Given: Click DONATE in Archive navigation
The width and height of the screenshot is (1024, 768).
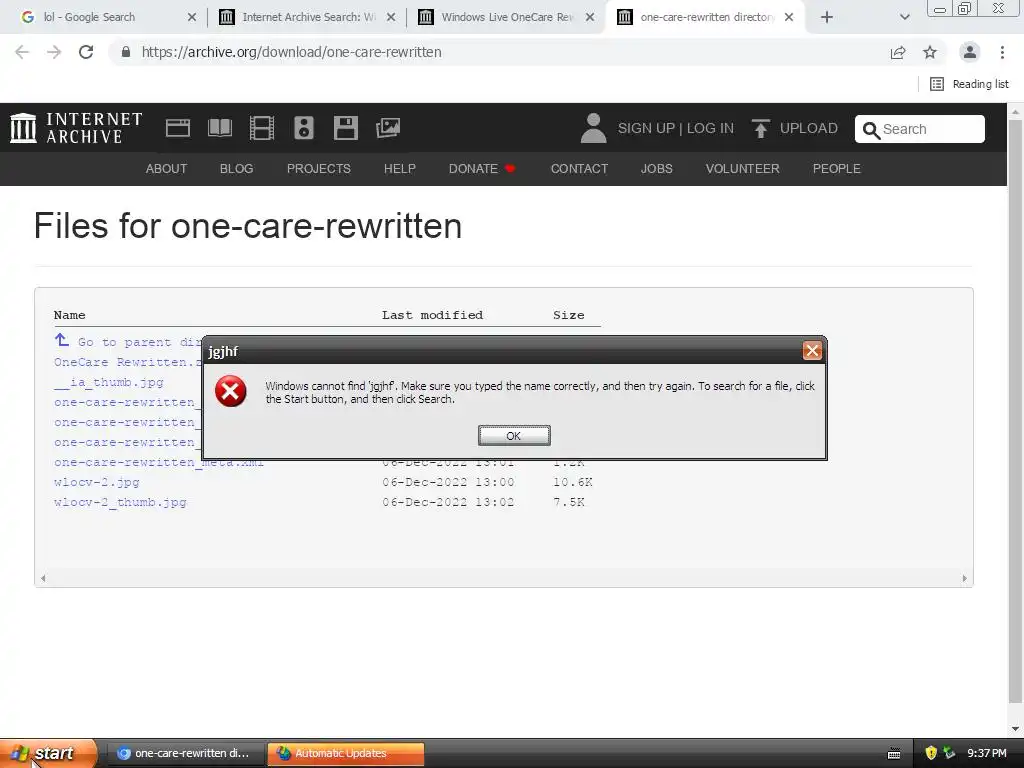Looking at the screenshot, I should click(482, 168).
